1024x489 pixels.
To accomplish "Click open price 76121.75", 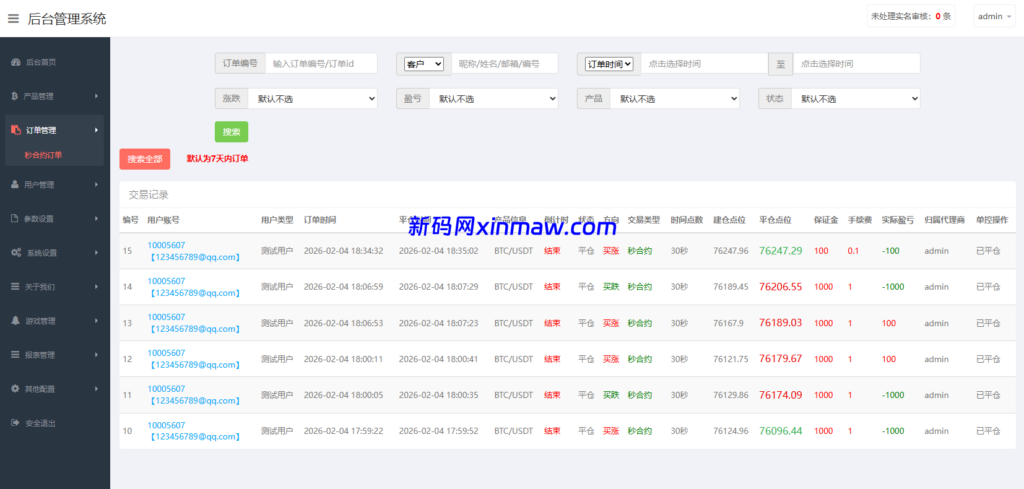I will pos(731,358).
